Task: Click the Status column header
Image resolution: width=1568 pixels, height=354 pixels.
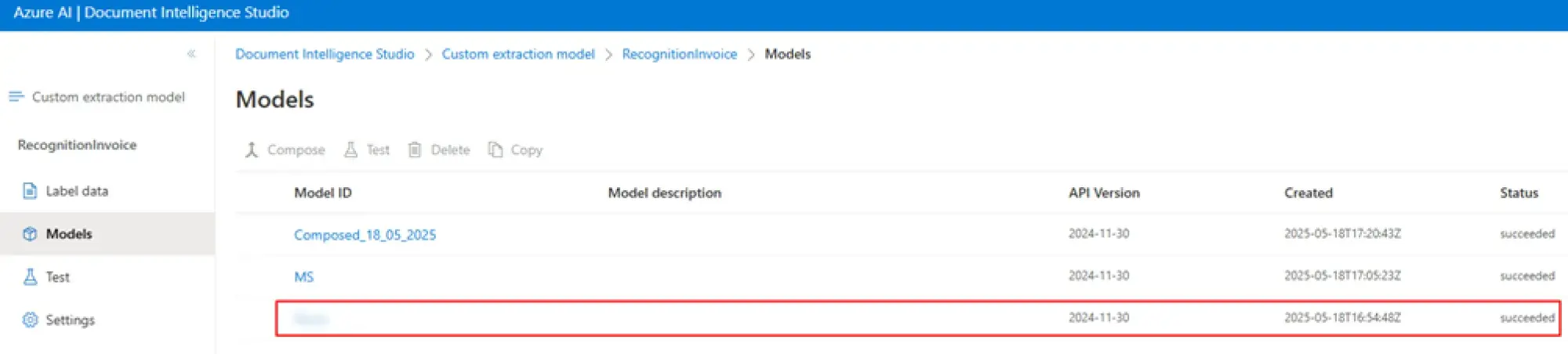Action: click(x=1519, y=193)
